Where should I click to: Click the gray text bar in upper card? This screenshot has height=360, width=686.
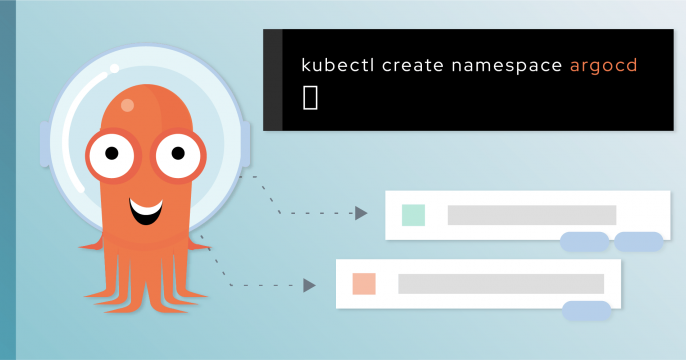pyautogui.click(x=532, y=215)
